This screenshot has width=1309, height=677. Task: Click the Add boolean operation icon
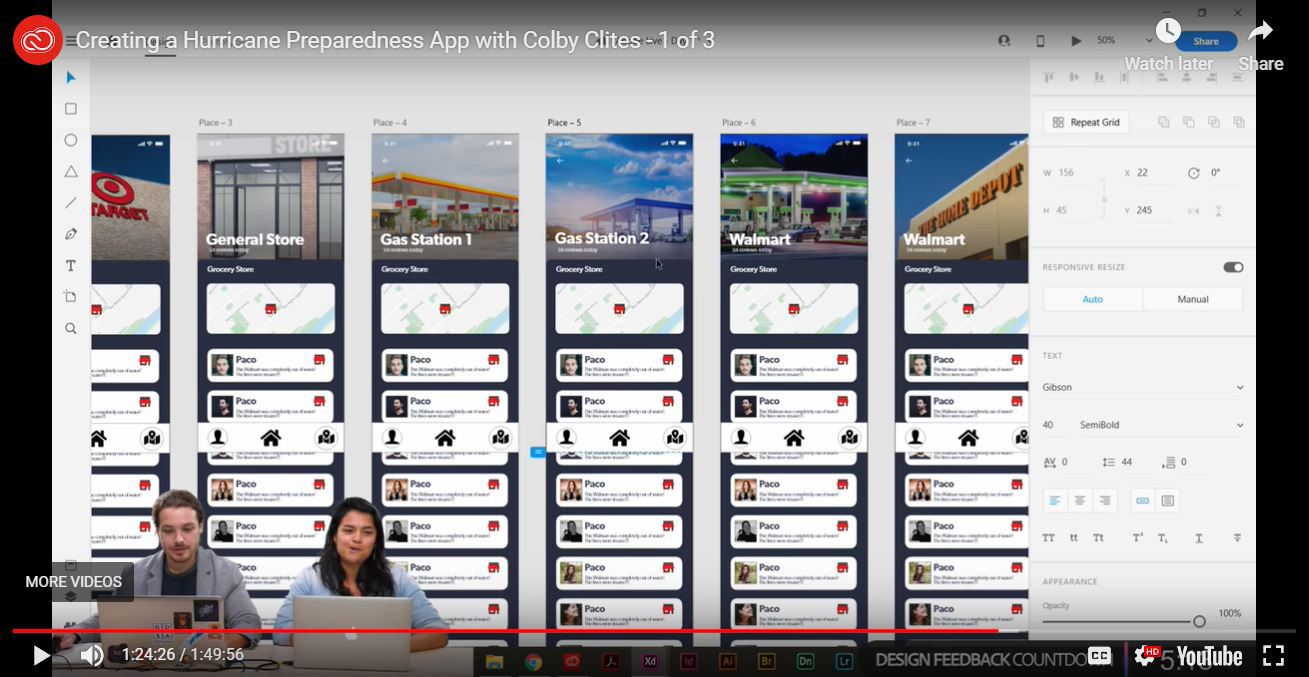click(1164, 122)
